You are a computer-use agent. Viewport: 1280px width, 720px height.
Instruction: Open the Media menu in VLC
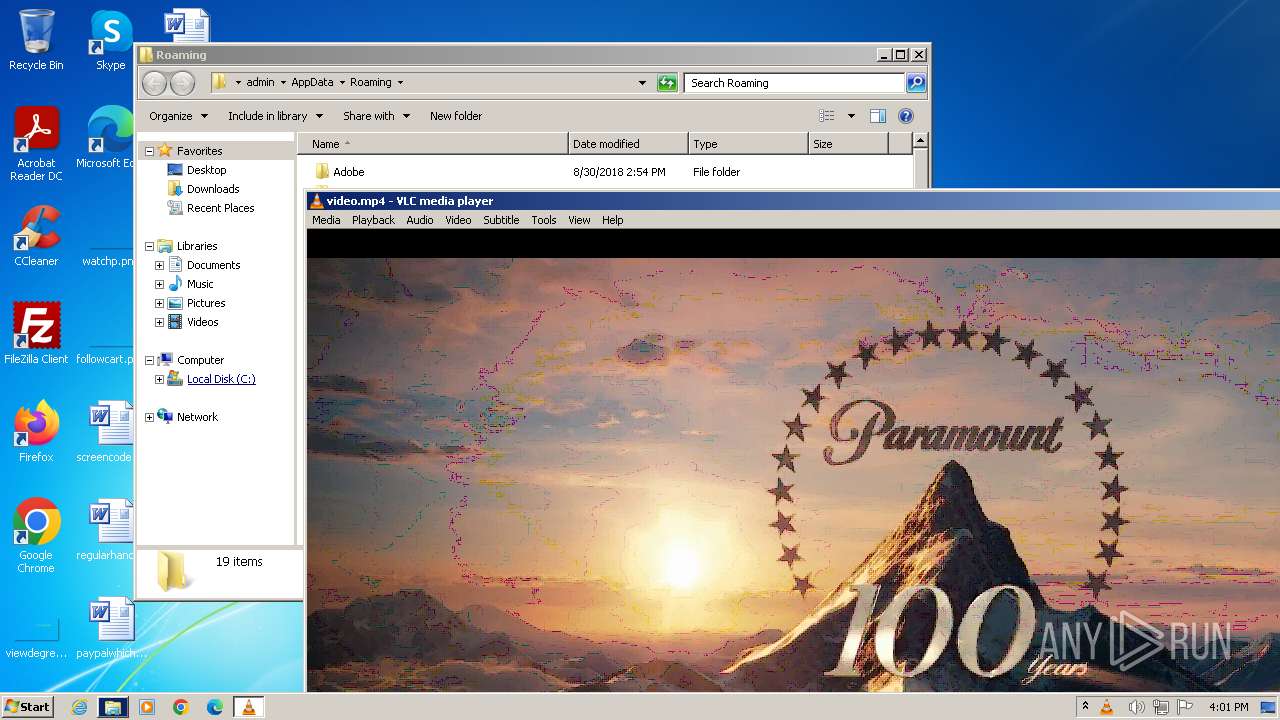click(326, 220)
